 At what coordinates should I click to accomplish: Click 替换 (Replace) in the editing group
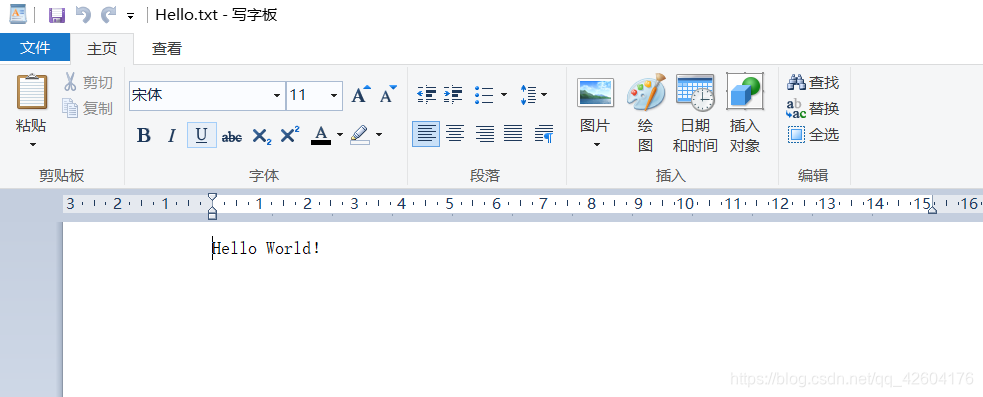click(812, 109)
